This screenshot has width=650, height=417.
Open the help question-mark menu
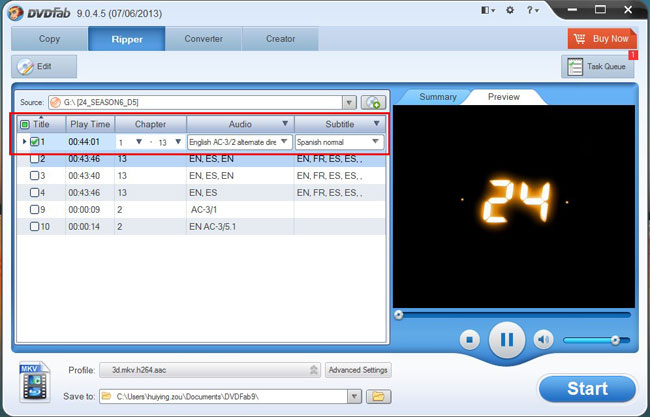[x=532, y=10]
